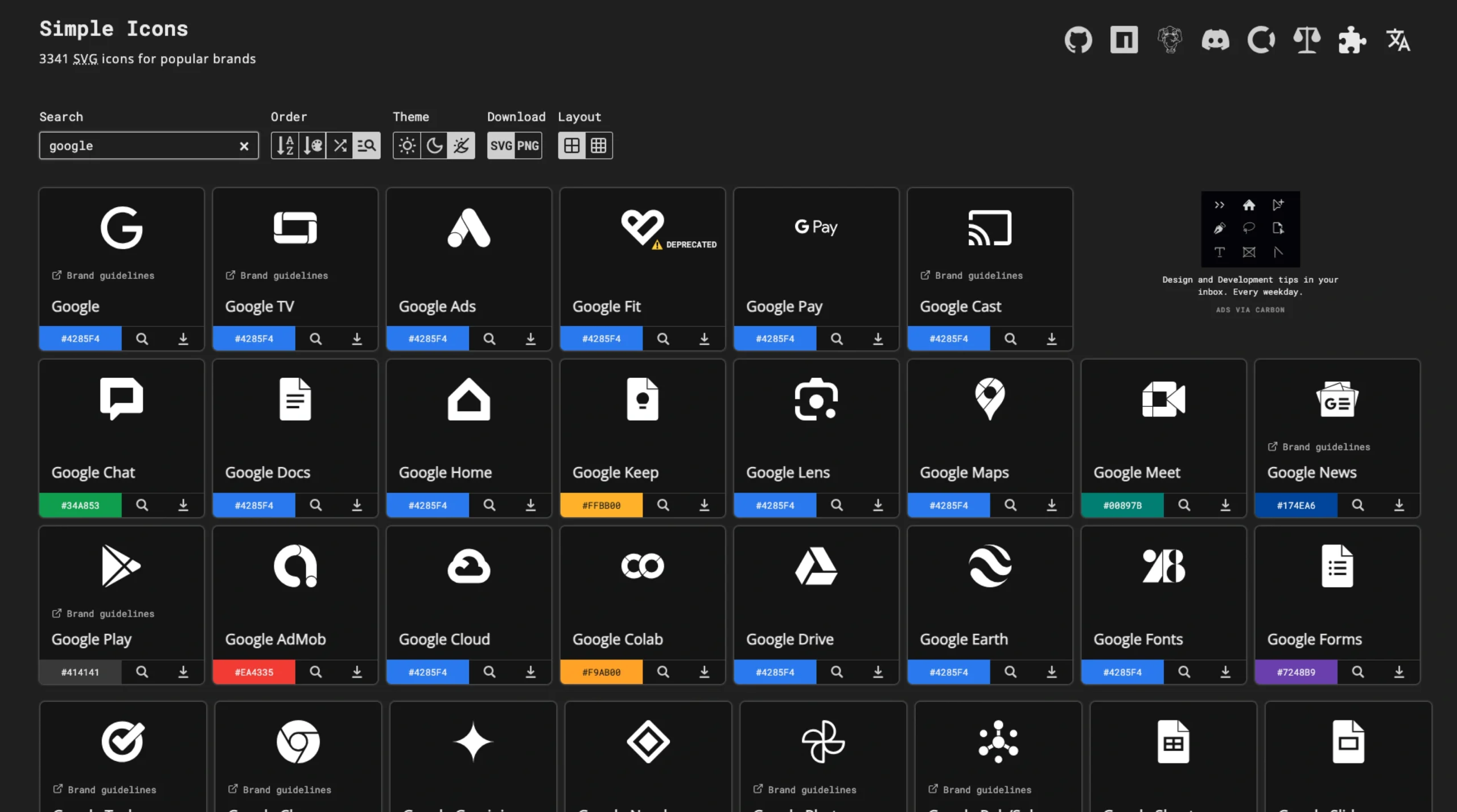View Google Cloud icon details magnifier
The width and height of the screenshot is (1457, 812).
click(x=489, y=672)
